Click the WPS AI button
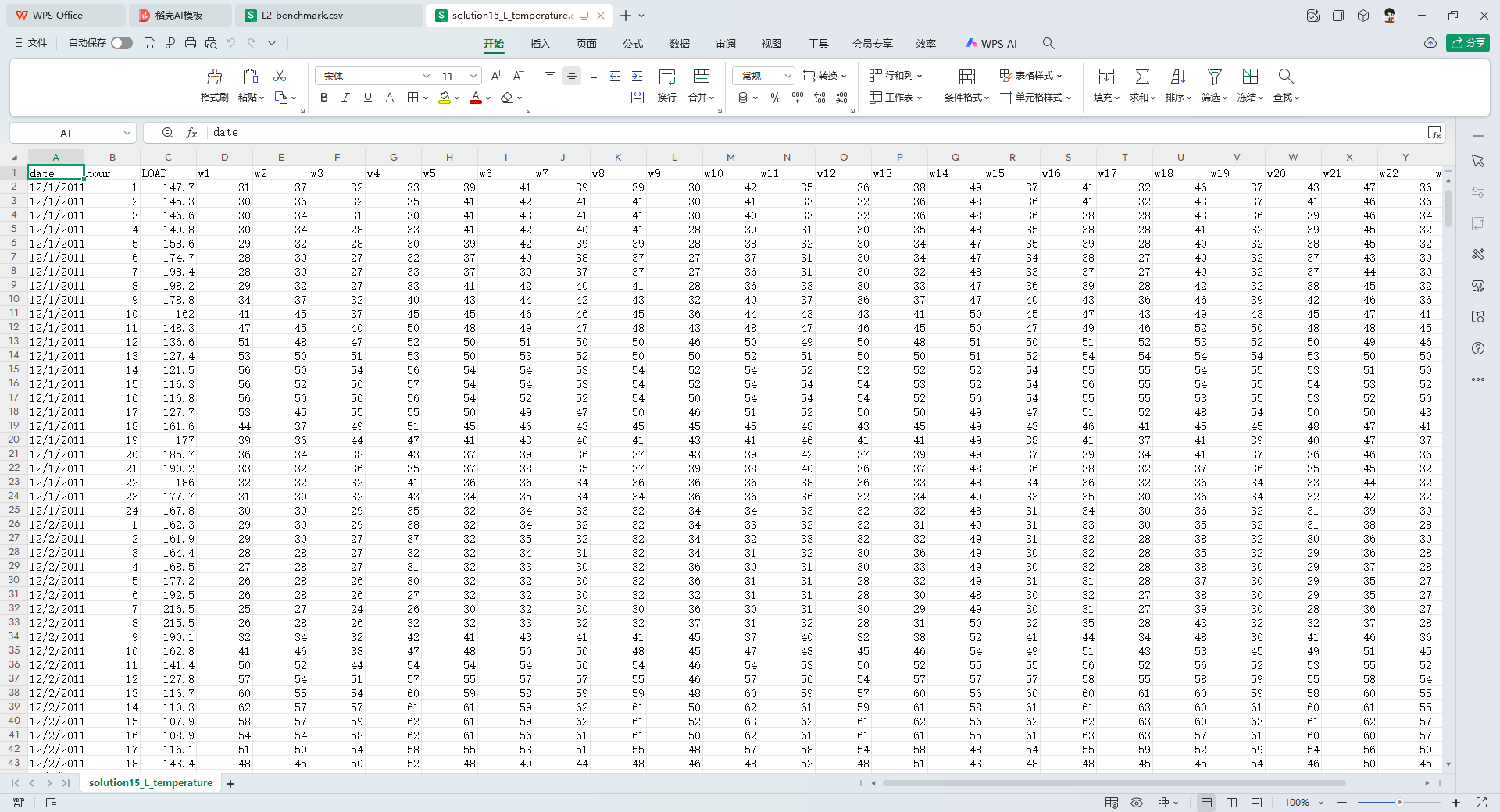Image resolution: width=1500 pixels, height=812 pixels. [991, 44]
